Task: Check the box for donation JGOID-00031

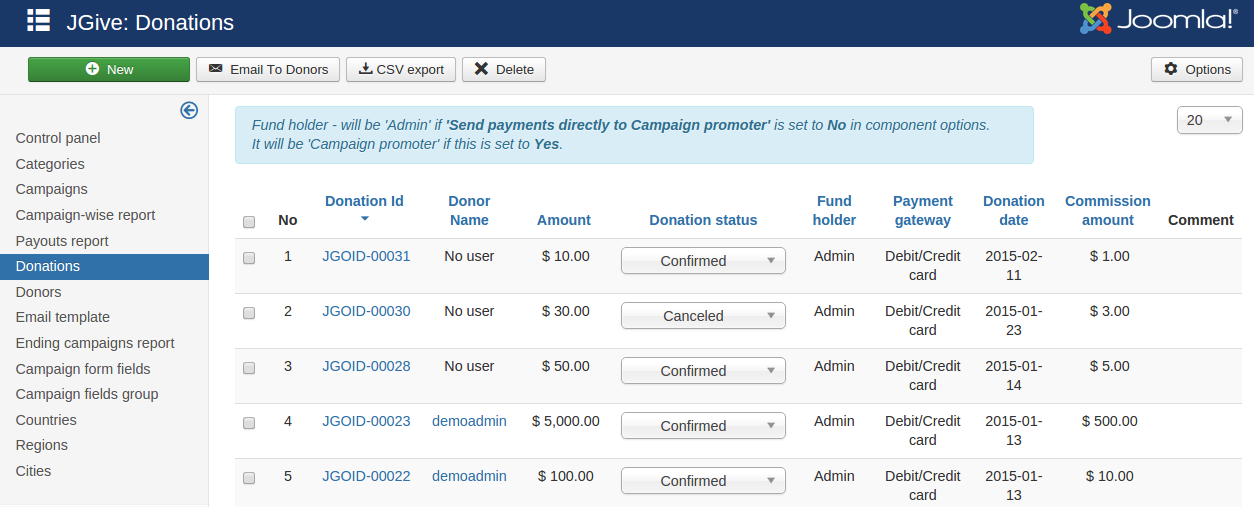Action: [249, 258]
